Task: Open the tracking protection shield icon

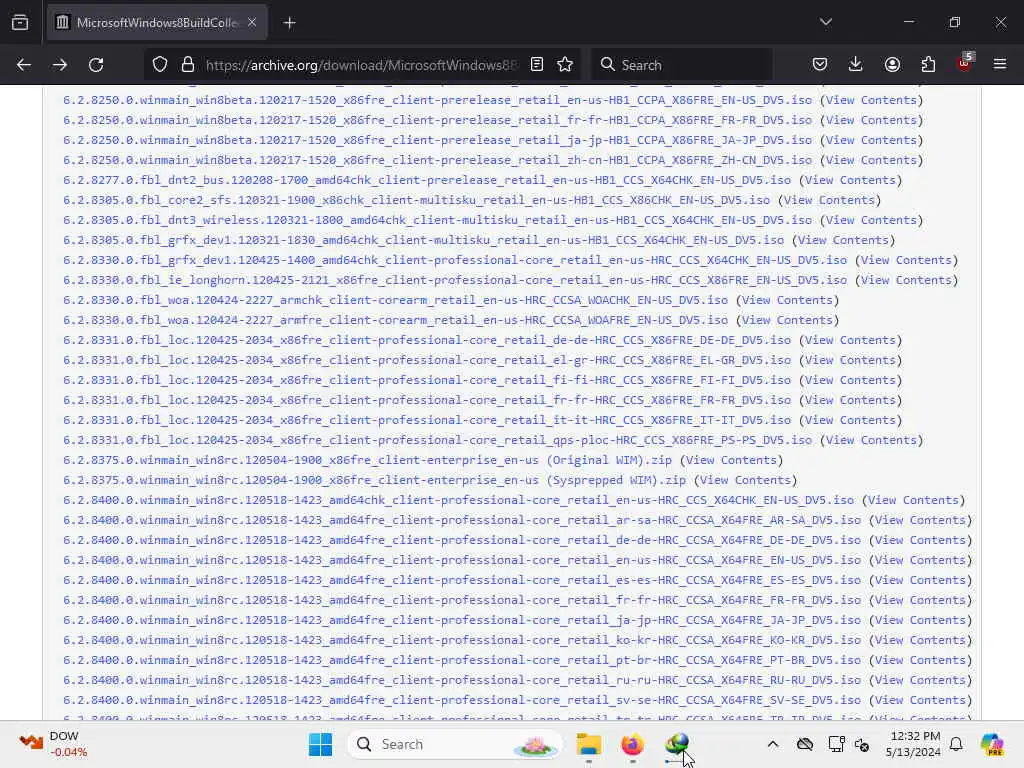Action: [160, 65]
